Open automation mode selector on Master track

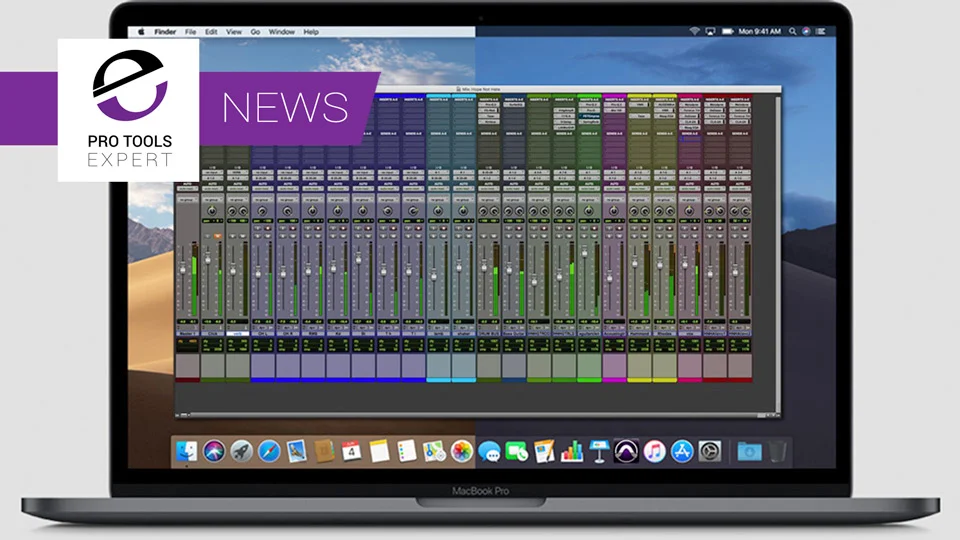tap(187, 189)
